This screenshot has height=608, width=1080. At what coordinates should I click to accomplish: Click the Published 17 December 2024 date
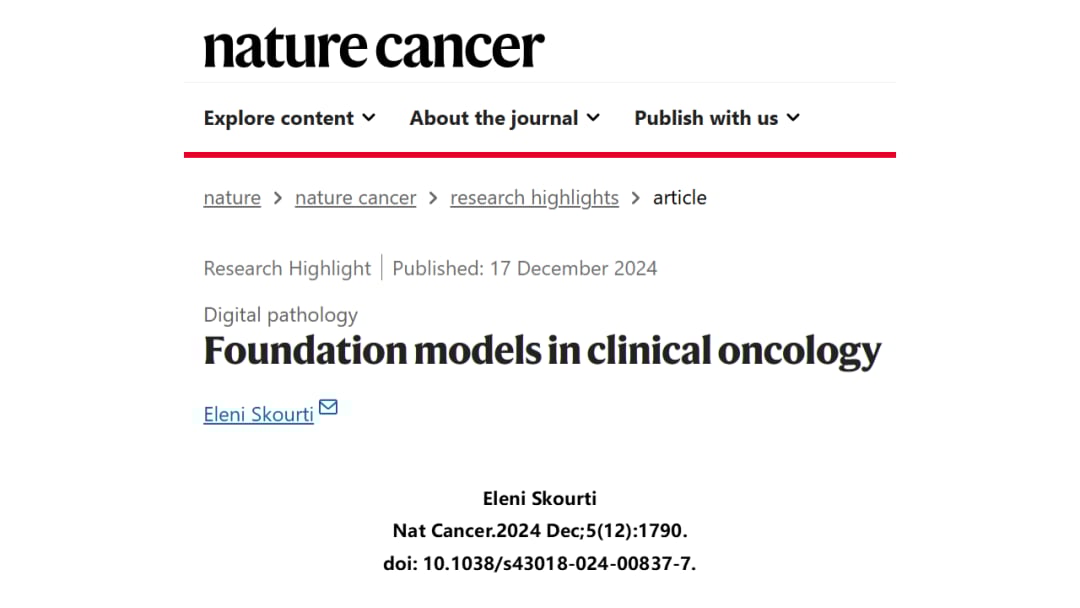[525, 268]
